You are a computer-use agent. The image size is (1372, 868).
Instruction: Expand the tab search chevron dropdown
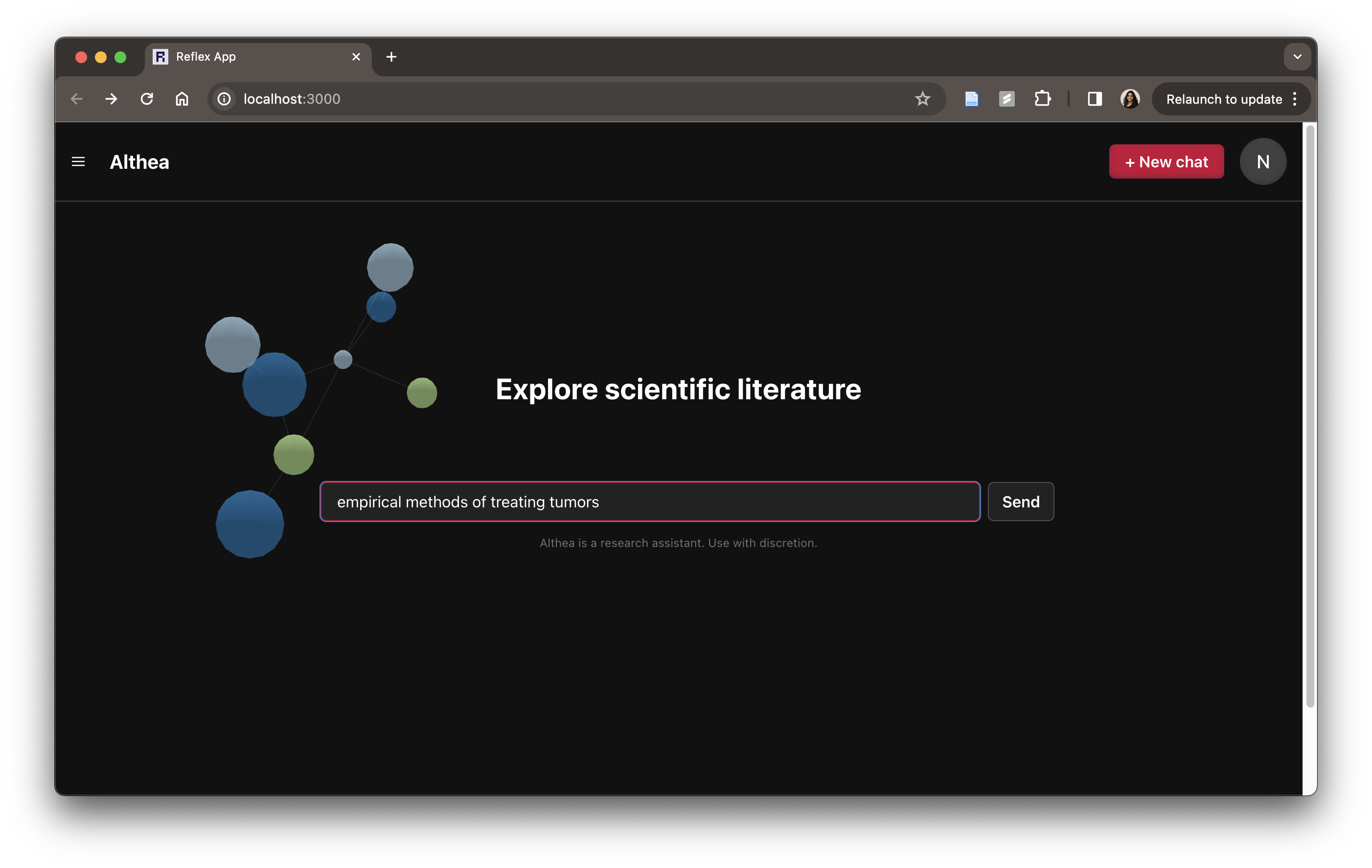tap(1297, 57)
